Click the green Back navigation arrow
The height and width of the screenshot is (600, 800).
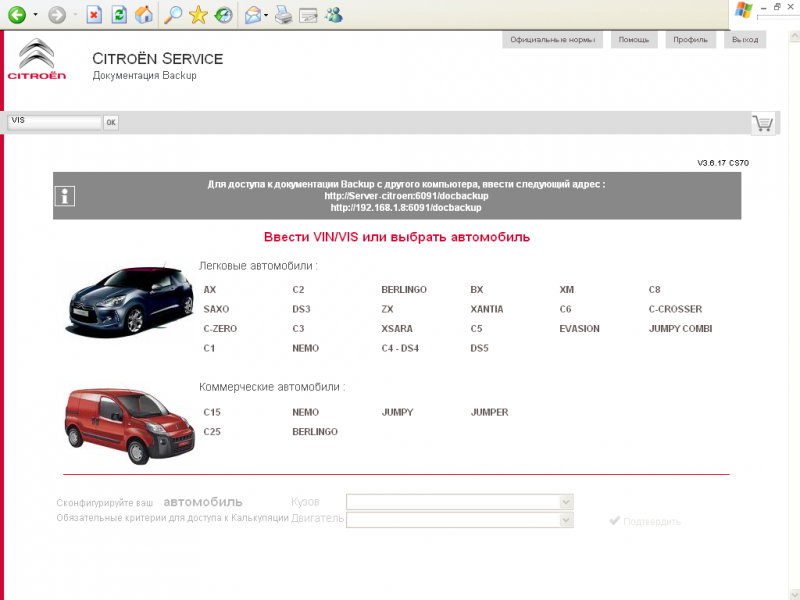[16, 14]
